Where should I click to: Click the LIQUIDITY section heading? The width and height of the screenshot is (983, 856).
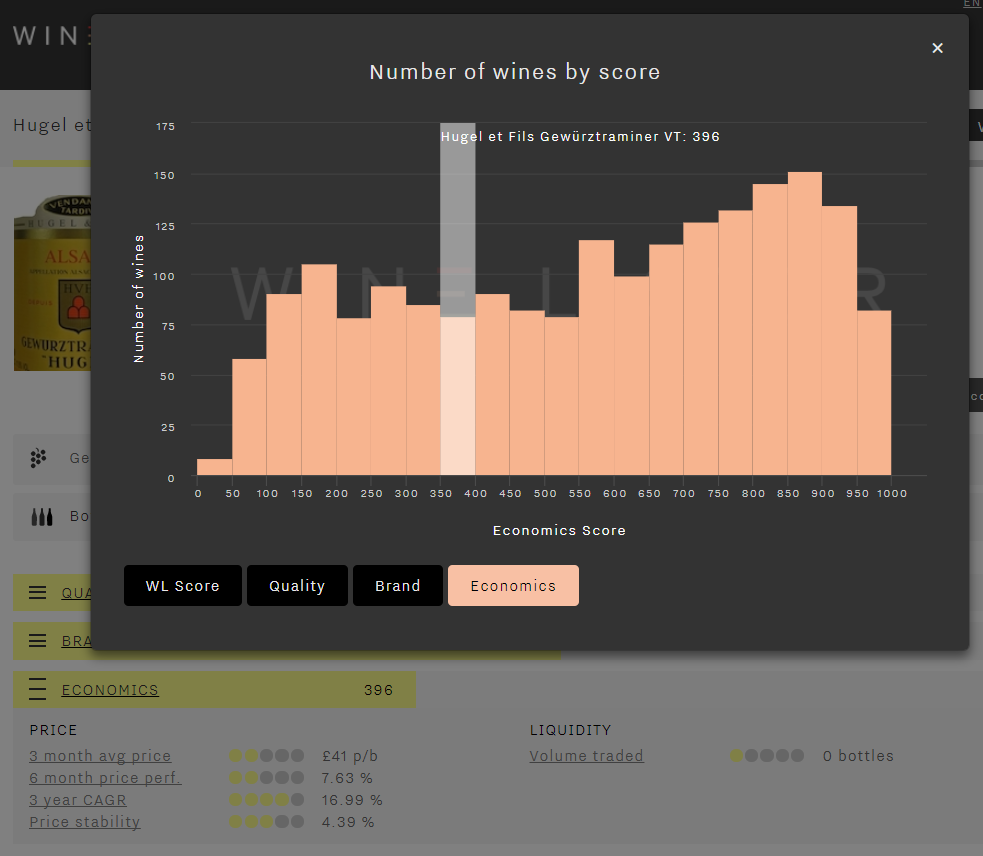click(570, 730)
